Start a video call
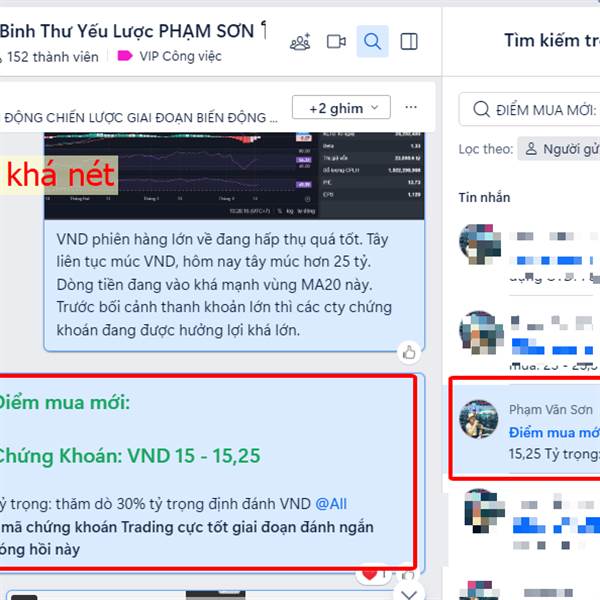The width and height of the screenshot is (600, 600). [336, 41]
